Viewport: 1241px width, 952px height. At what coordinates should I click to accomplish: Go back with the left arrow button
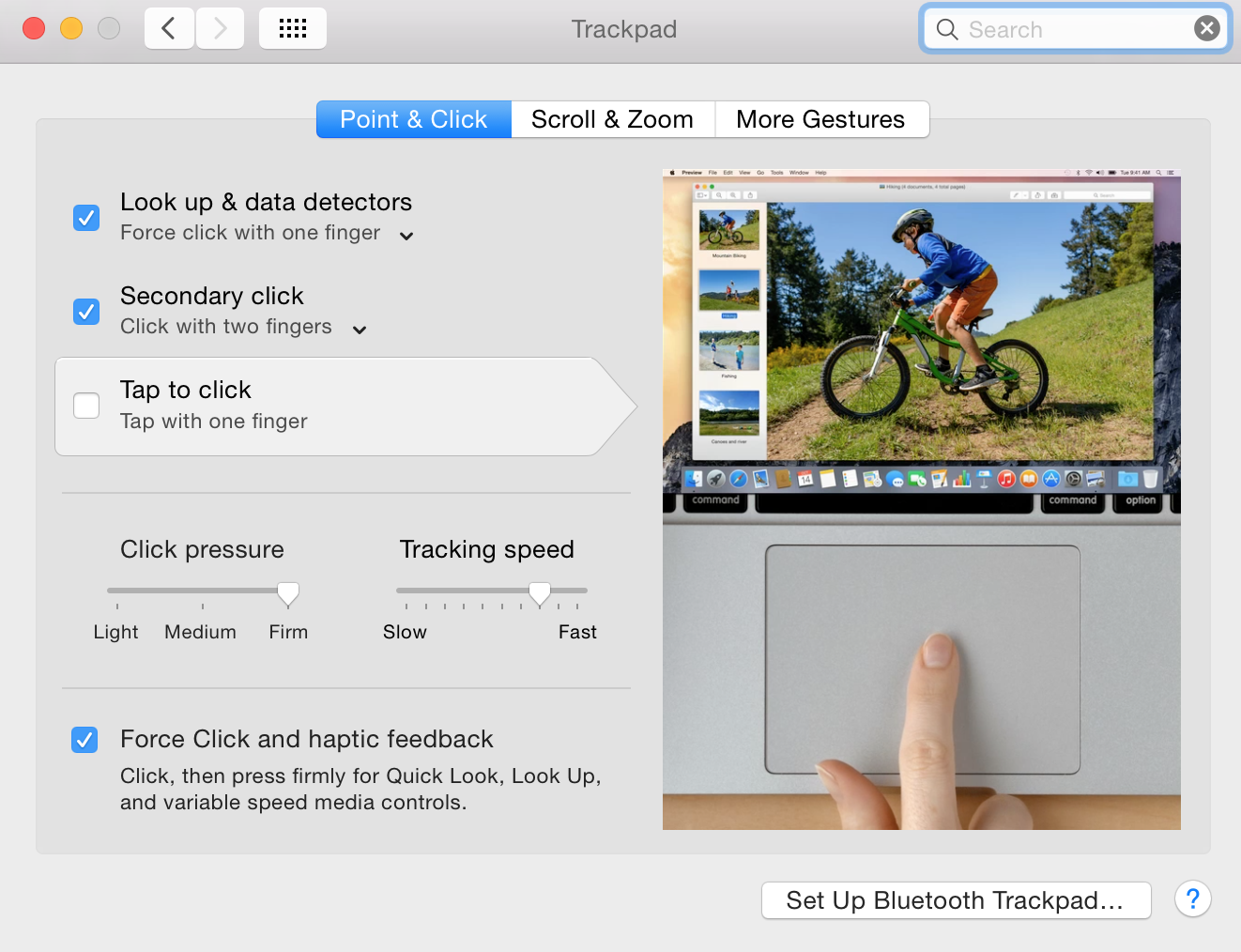click(x=169, y=28)
